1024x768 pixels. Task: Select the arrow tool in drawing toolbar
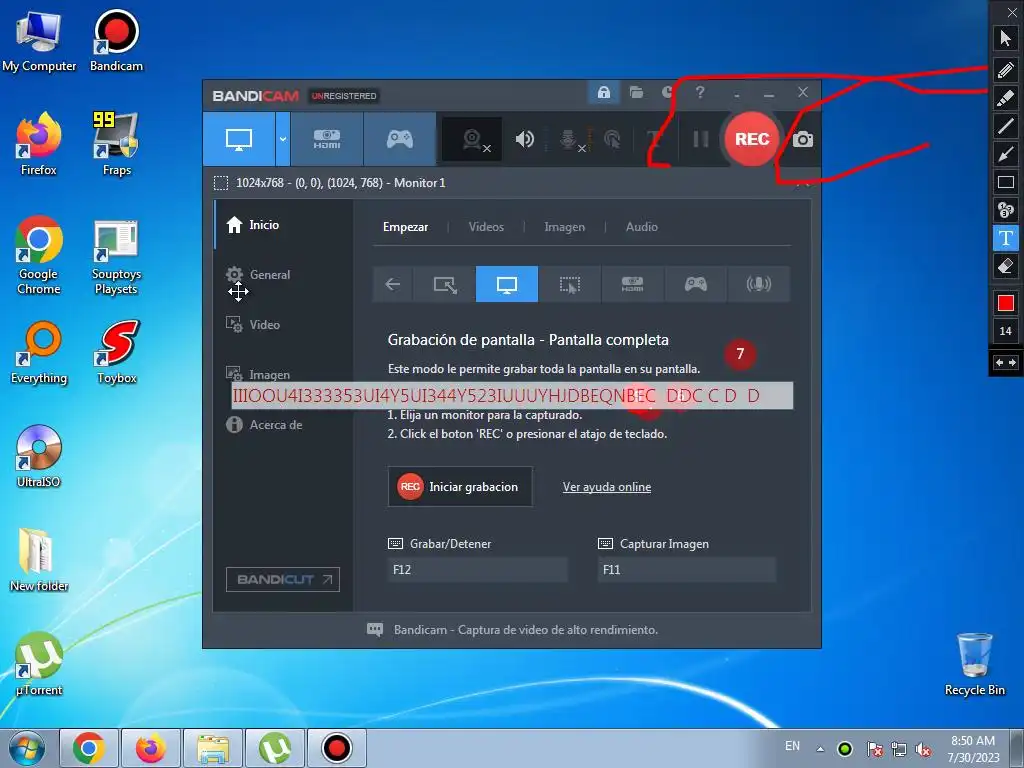[x=1006, y=154]
